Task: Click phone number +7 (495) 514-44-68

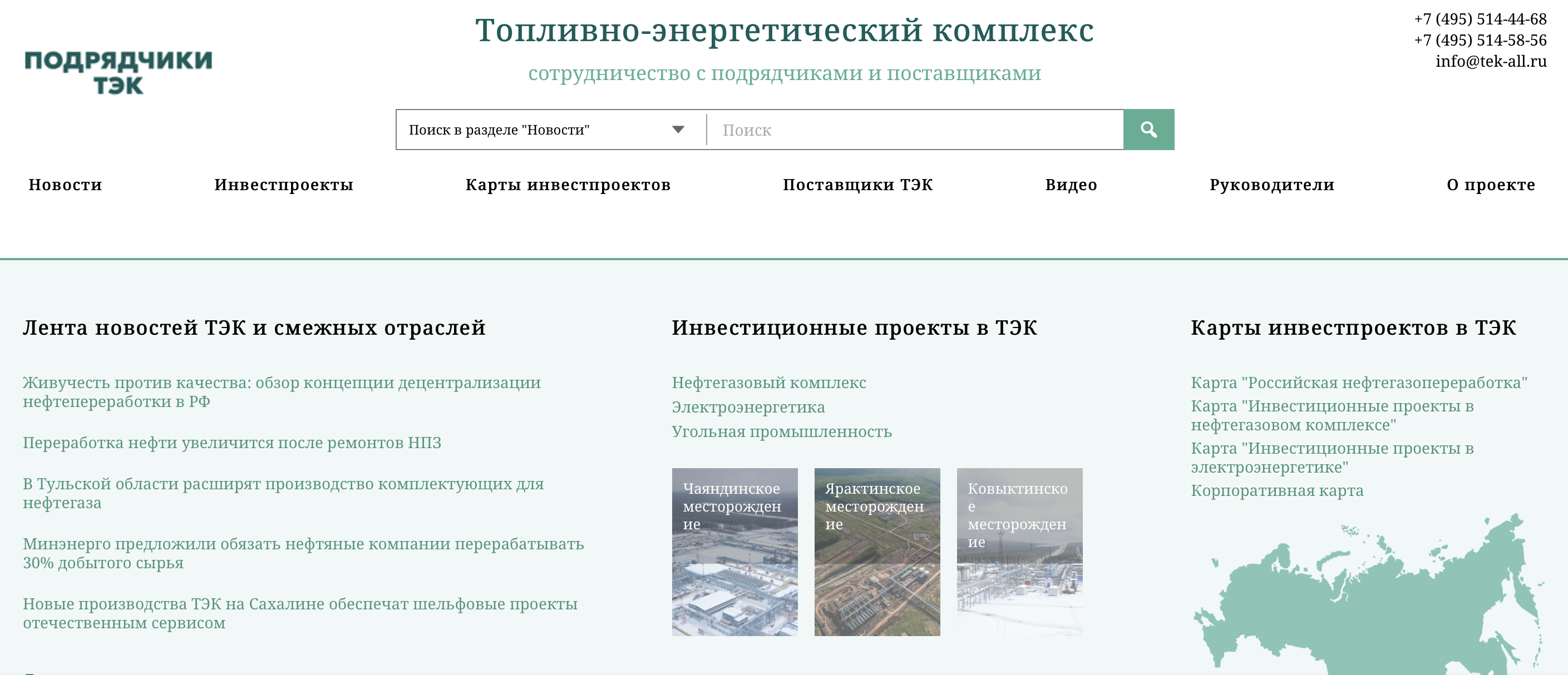Action: pyautogui.click(x=1480, y=19)
